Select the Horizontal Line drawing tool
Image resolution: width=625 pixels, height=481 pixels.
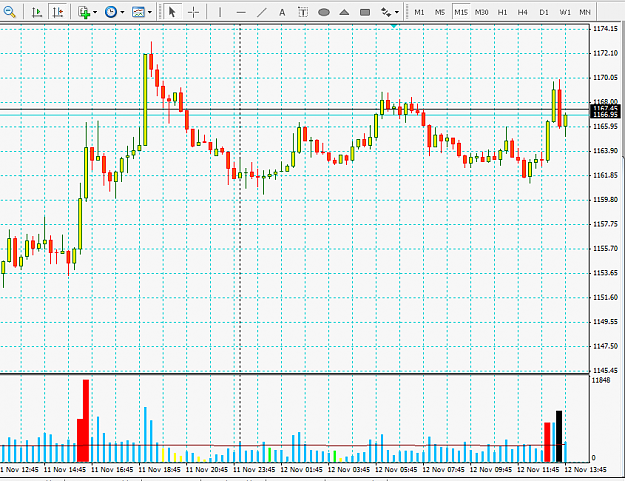241,12
